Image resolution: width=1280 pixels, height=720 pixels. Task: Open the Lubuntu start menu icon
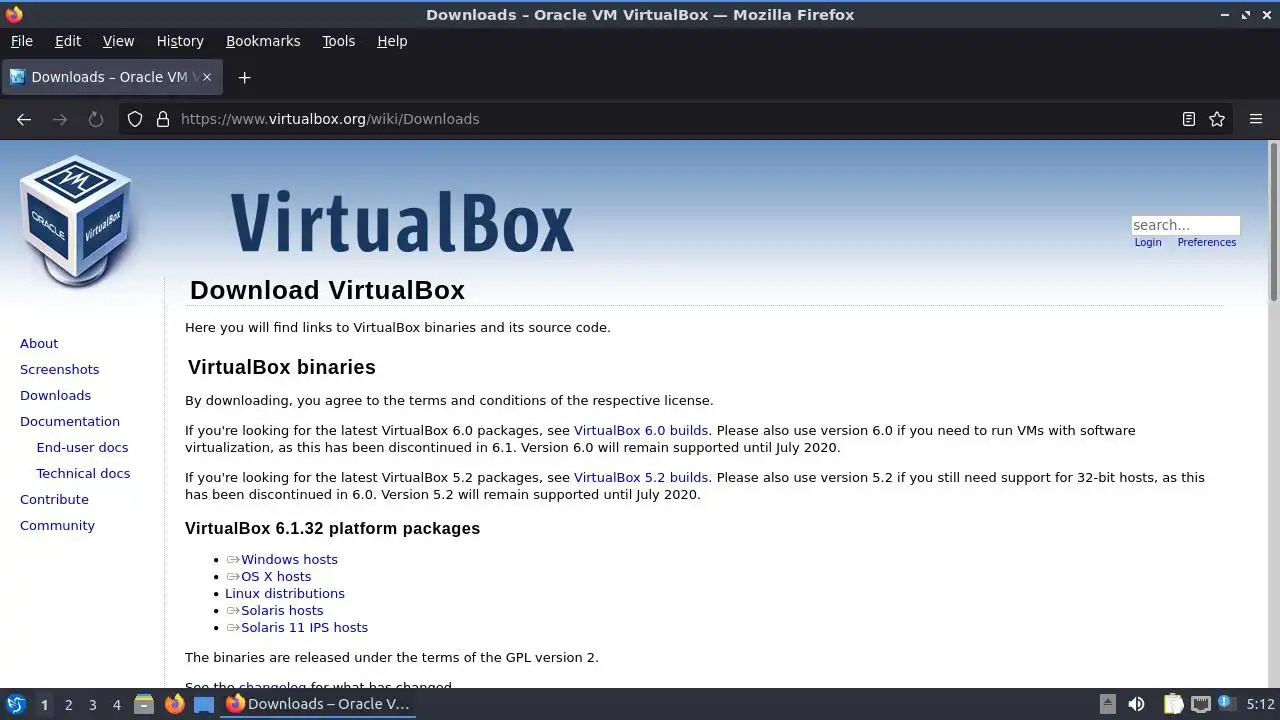click(x=16, y=704)
